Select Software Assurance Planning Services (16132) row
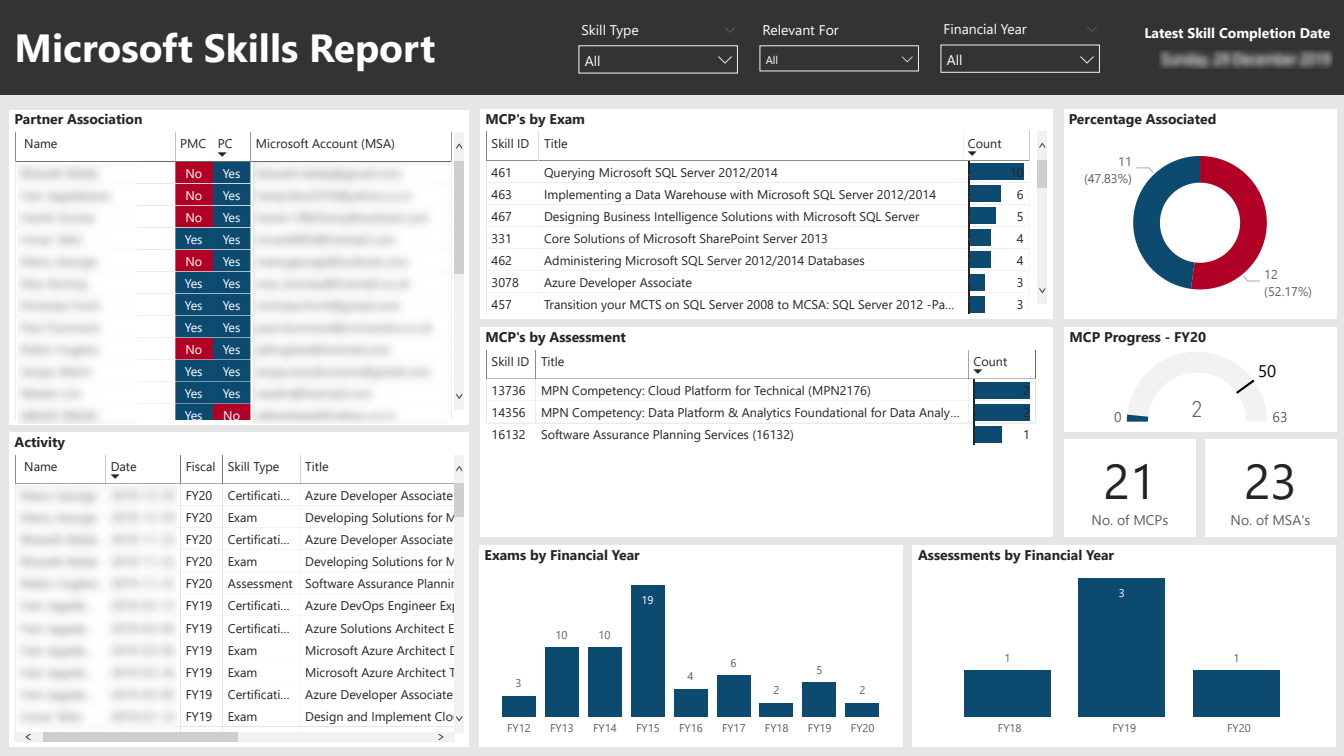This screenshot has width=1344, height=756. [760, 434]
